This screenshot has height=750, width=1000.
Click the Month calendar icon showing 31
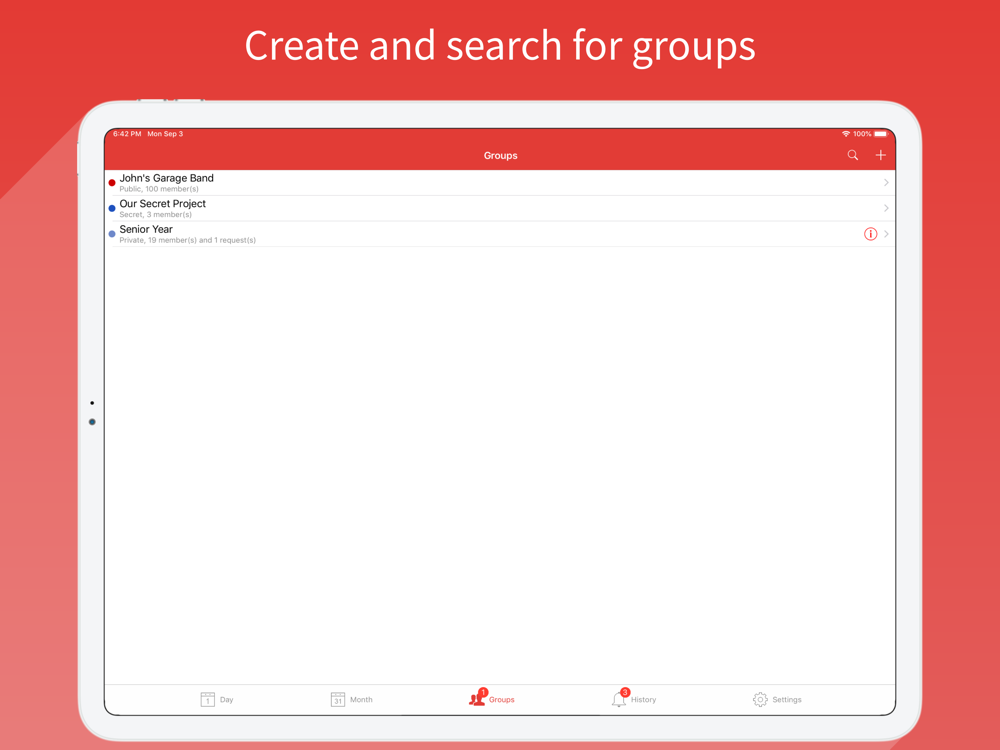click(337, 700)
